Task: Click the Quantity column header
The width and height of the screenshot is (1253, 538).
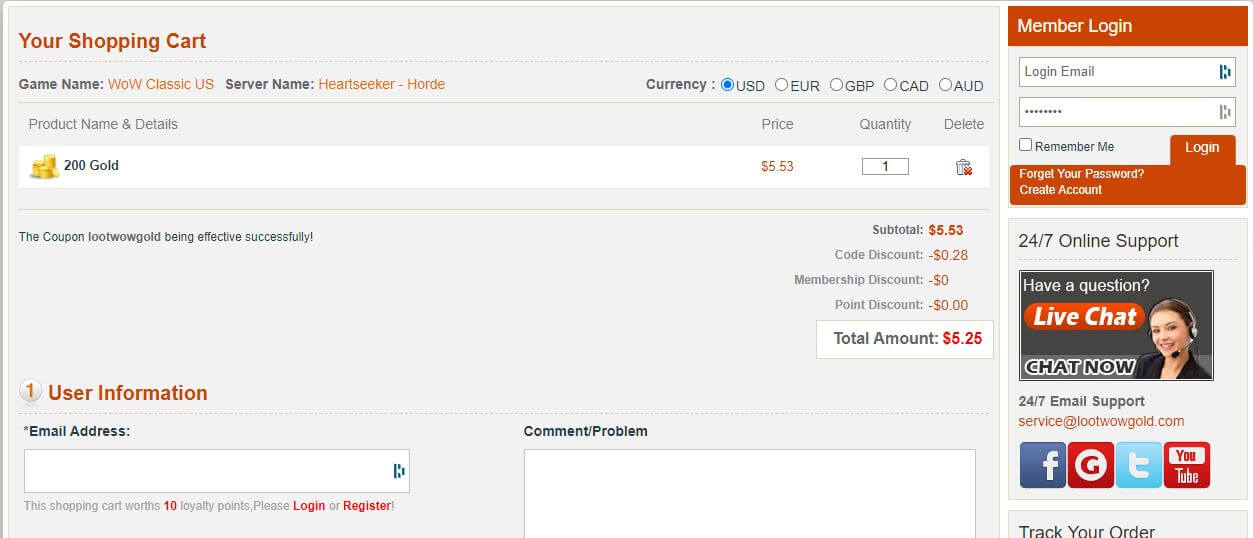Action: [885, 125]
